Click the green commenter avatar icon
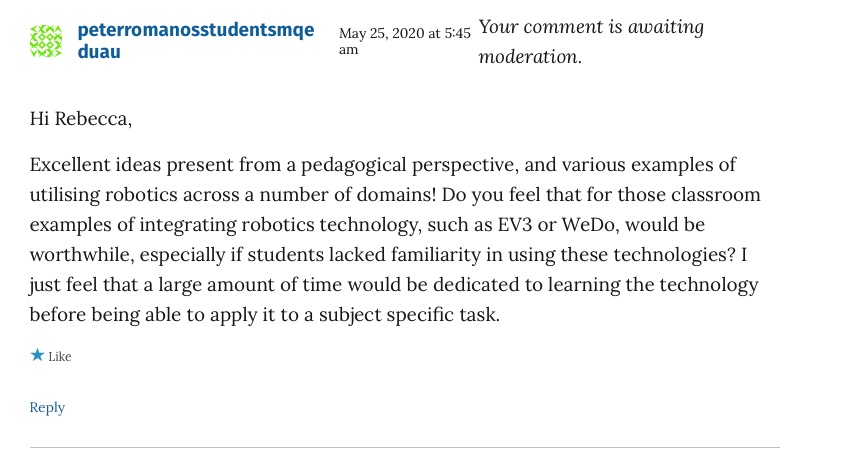Viewport: 867px width, 450px height. click(46, 41)
